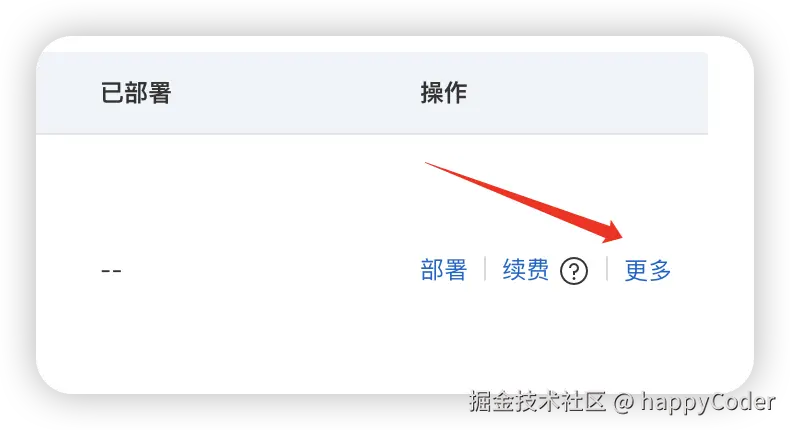Click the 掘金技术社区 watermark text
This screenshot has height=430, width=790.
click(538, 402)
